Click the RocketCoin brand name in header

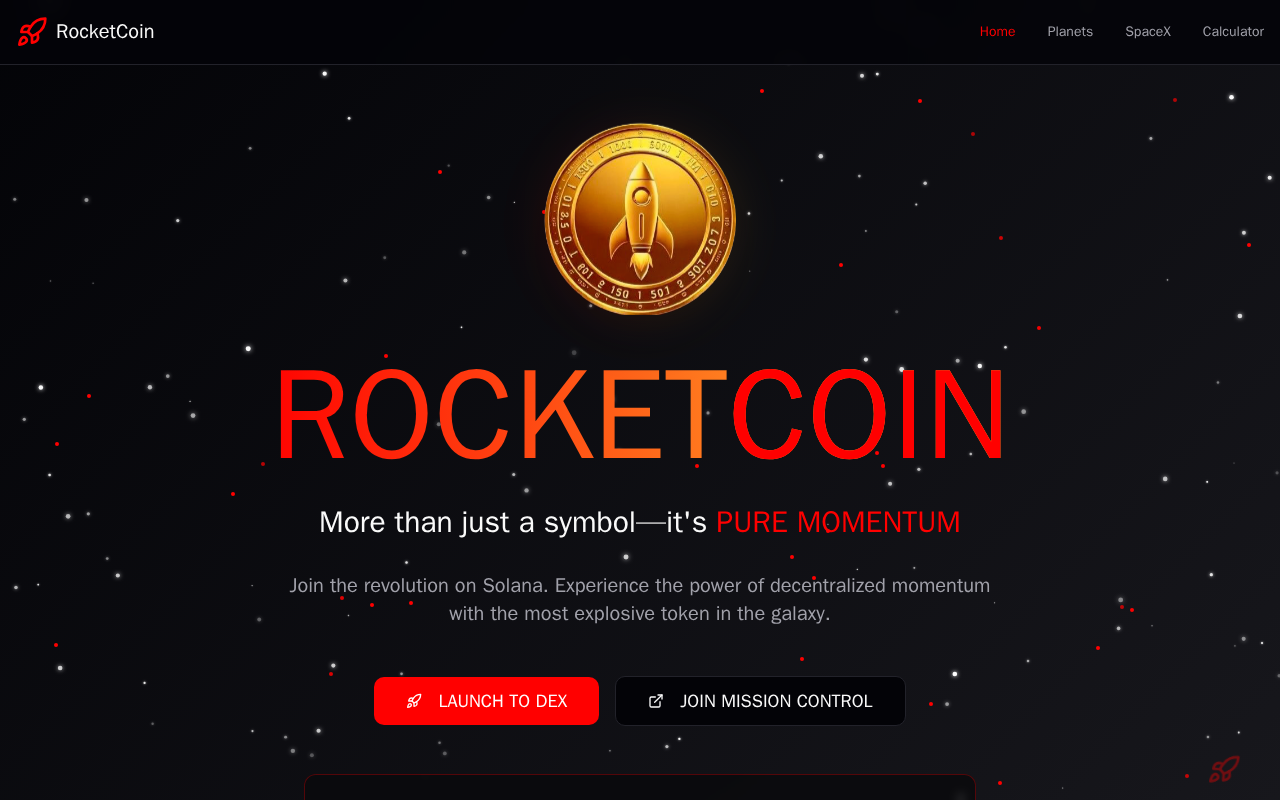(105, 32)
